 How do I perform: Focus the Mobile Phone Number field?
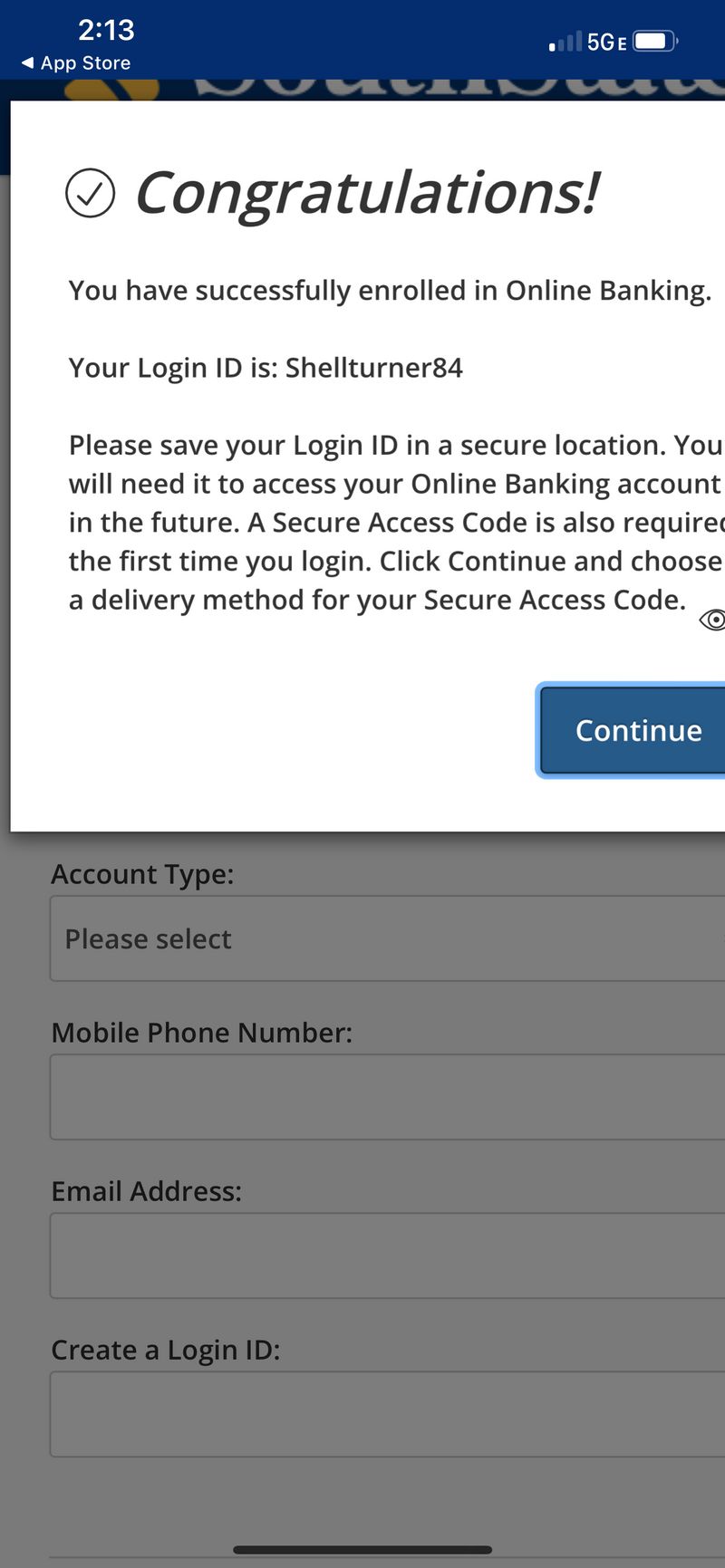point(387,1096)
